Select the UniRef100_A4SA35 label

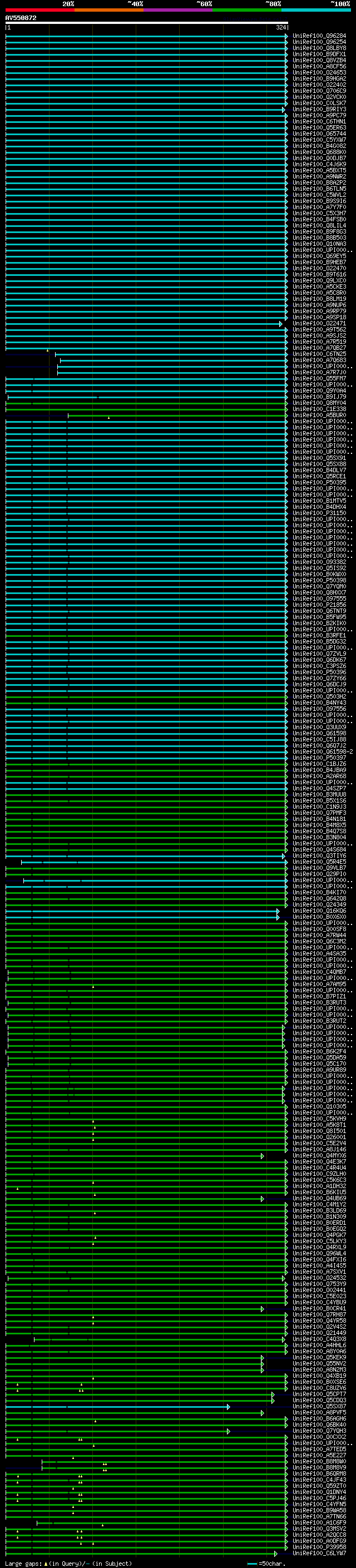click(319, 954)
